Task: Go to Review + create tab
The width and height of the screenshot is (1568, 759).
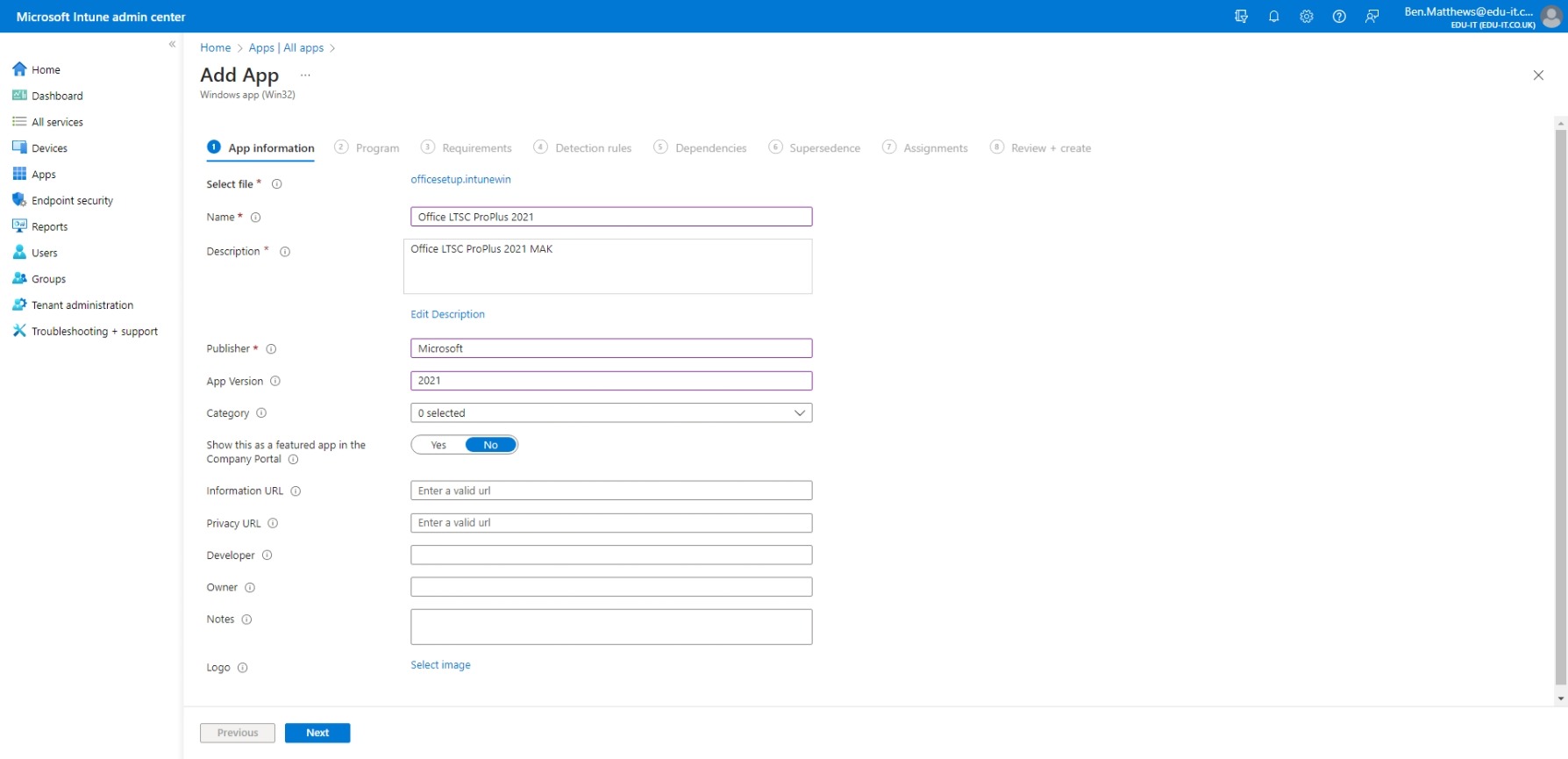Action: point(1040,148)
